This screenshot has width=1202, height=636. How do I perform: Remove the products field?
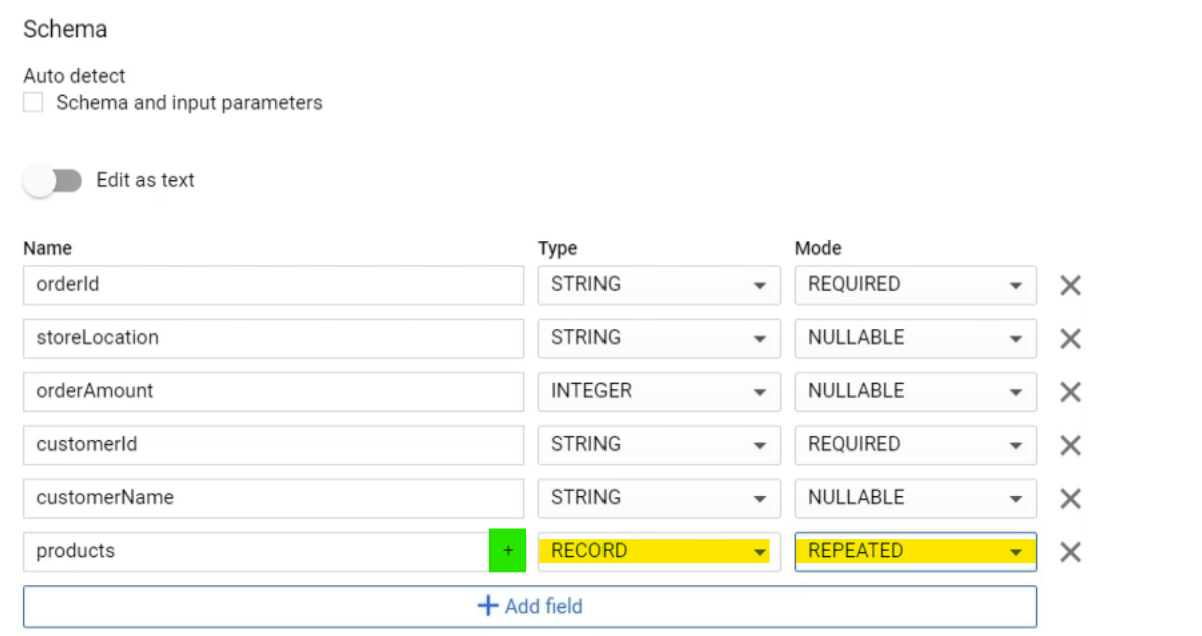click(x=1070, y=551)
